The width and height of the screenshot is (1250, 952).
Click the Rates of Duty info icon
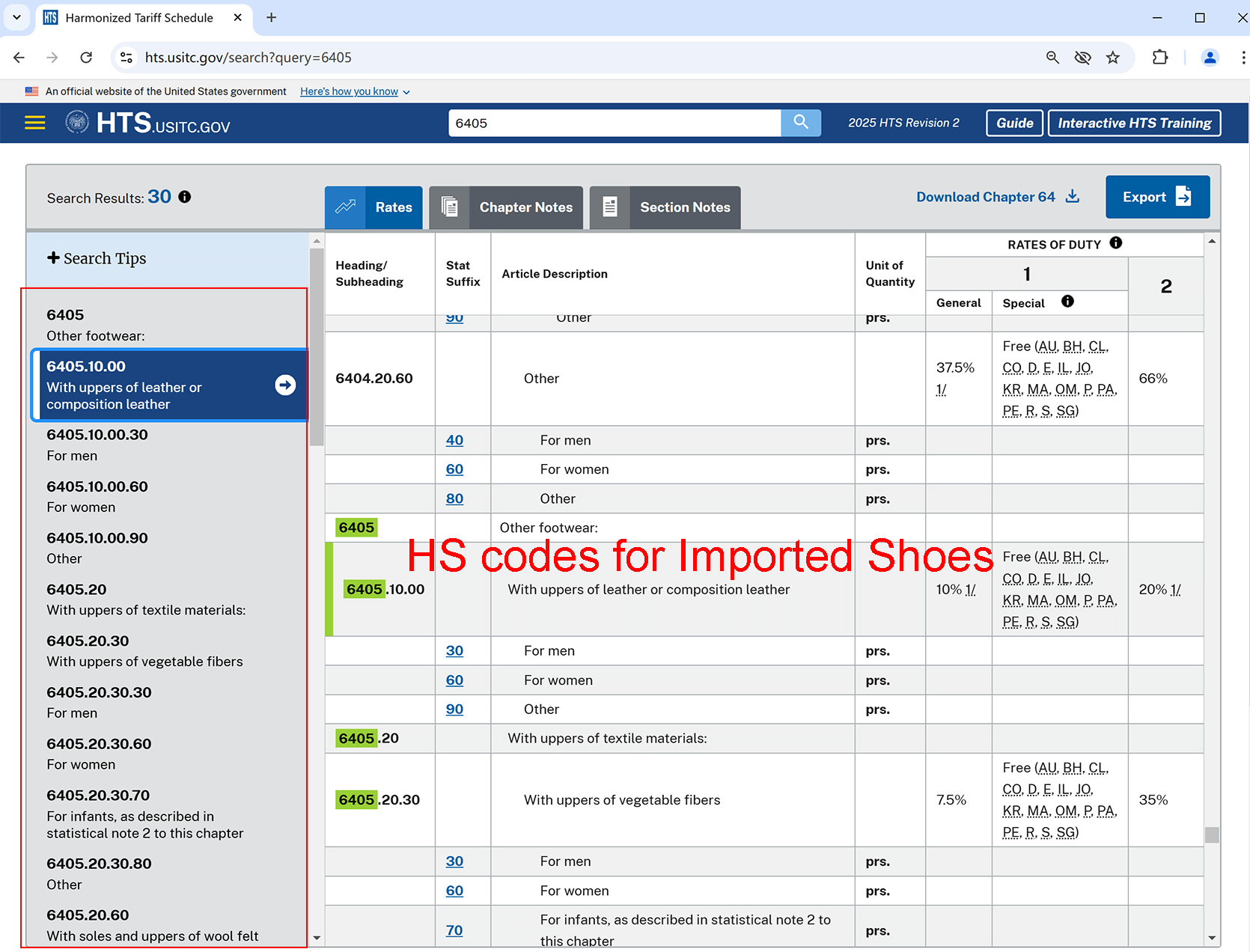pos(1115,243)
